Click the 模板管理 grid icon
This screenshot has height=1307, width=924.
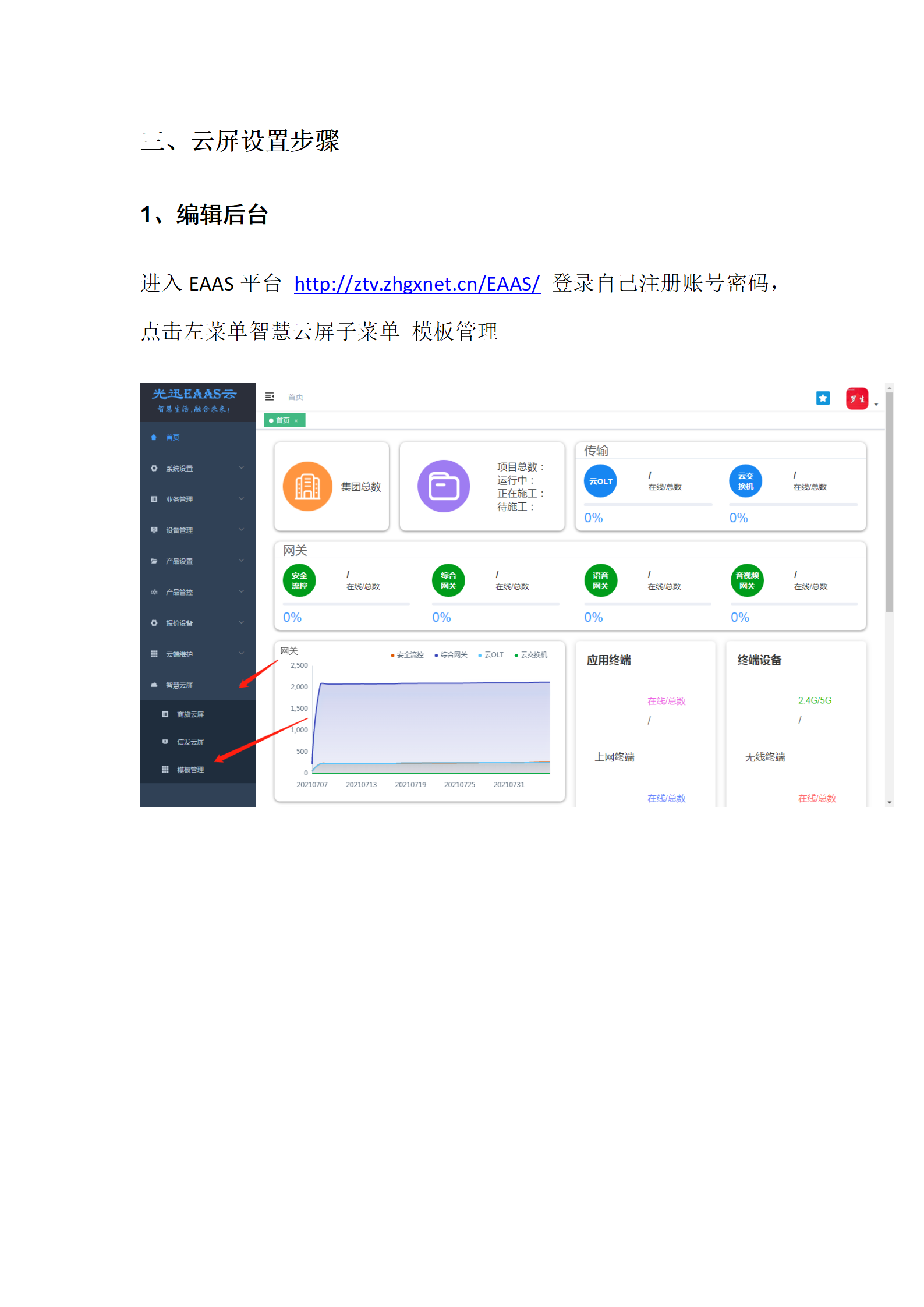point(165,769)
